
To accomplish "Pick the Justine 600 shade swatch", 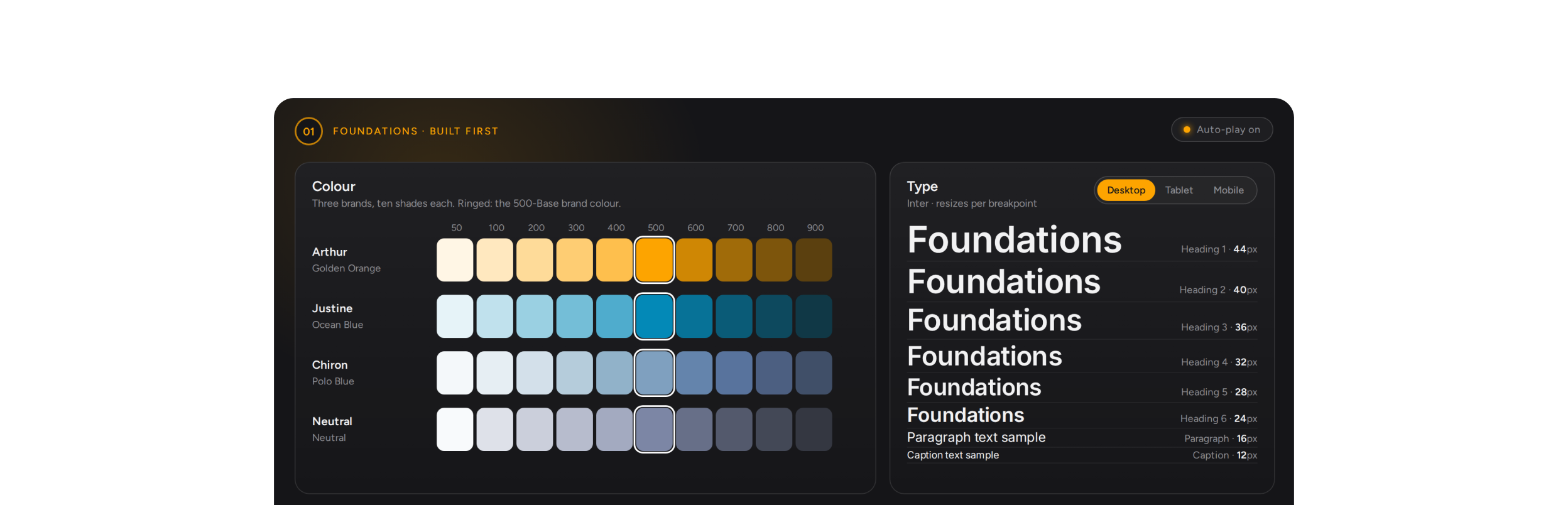I will 694,317.
